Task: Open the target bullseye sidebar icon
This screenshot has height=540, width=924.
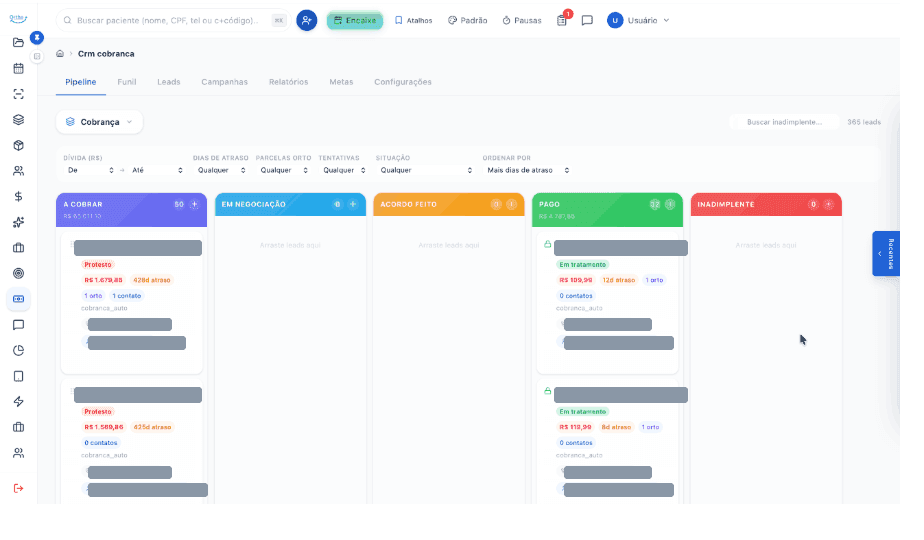Action: 18,274
